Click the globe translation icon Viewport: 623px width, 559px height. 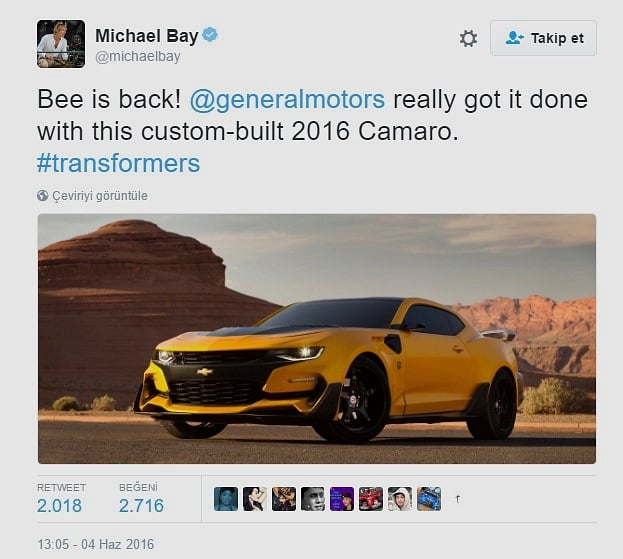pos(43,195)
